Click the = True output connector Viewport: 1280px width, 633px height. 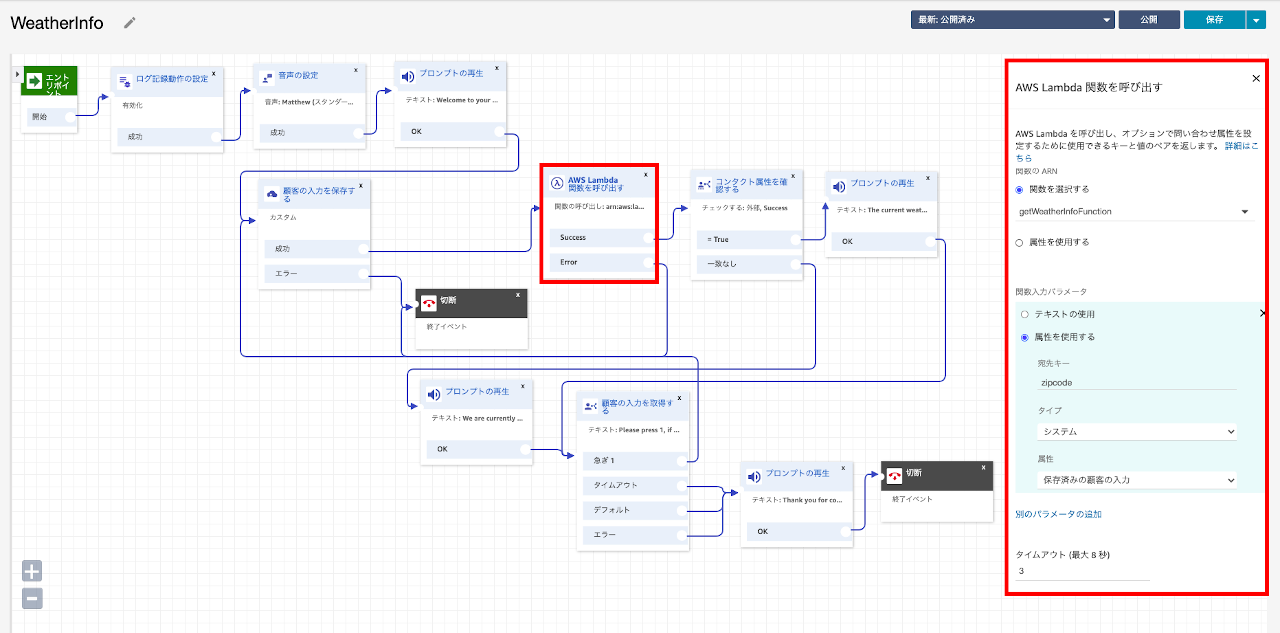pos(795,239)
